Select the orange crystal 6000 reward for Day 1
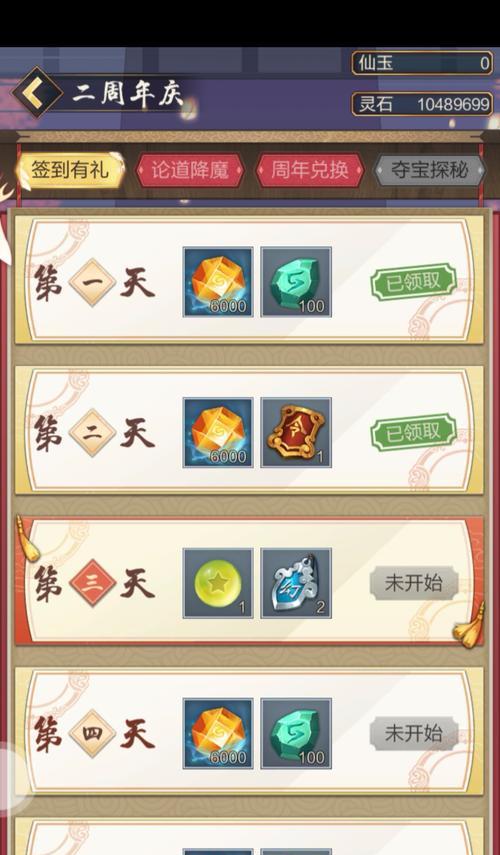 click(x=218, y=282)
